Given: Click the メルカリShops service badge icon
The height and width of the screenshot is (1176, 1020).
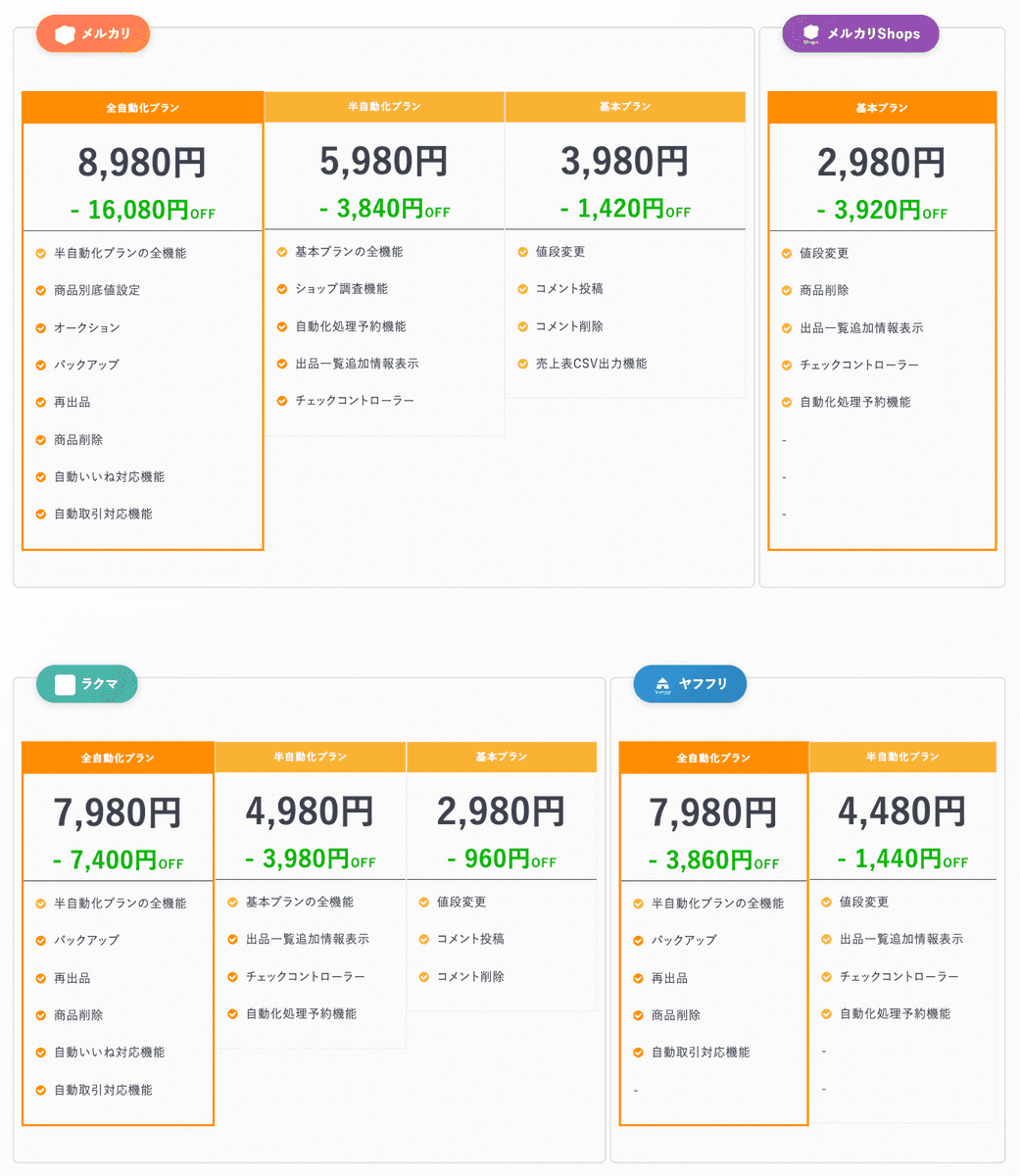Looking at the screenshot, I should [x=859, y=32].
